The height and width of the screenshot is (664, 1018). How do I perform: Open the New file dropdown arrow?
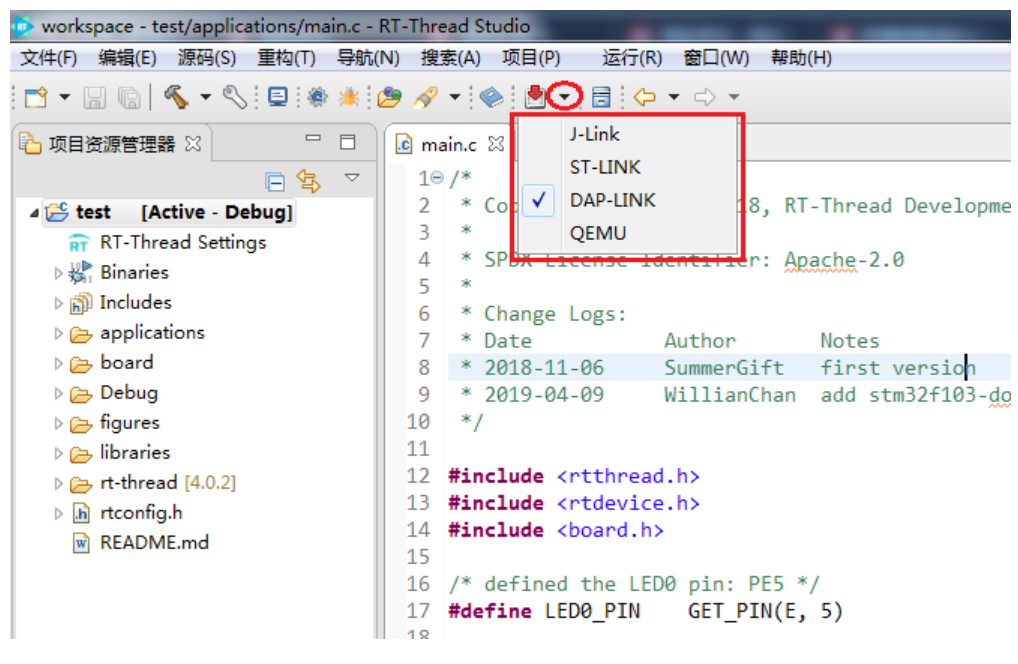pos(65,97)
